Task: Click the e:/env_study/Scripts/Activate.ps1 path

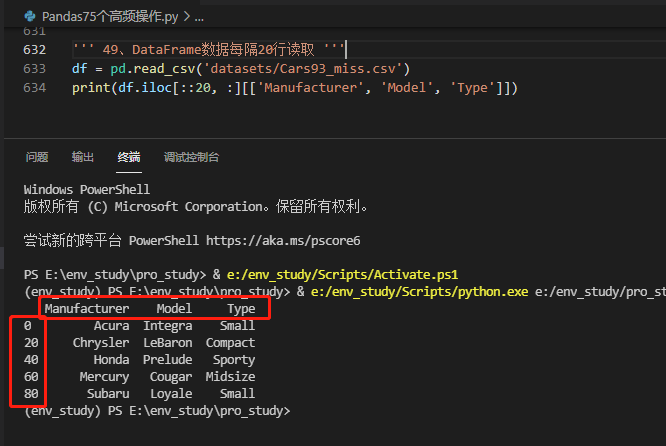Action: tap(342, 275)
